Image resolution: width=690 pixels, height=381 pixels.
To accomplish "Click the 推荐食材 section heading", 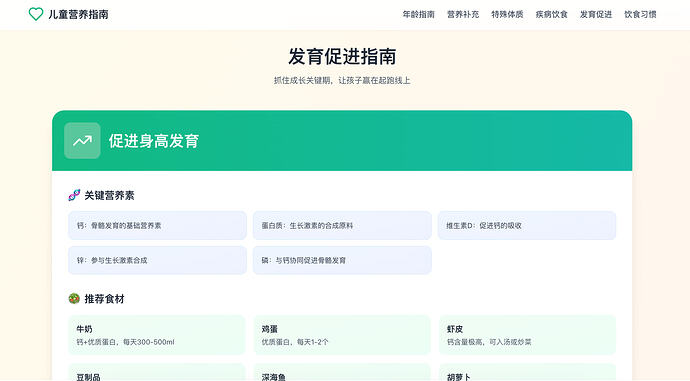I will pyautogui.click(x=104, y=299).
